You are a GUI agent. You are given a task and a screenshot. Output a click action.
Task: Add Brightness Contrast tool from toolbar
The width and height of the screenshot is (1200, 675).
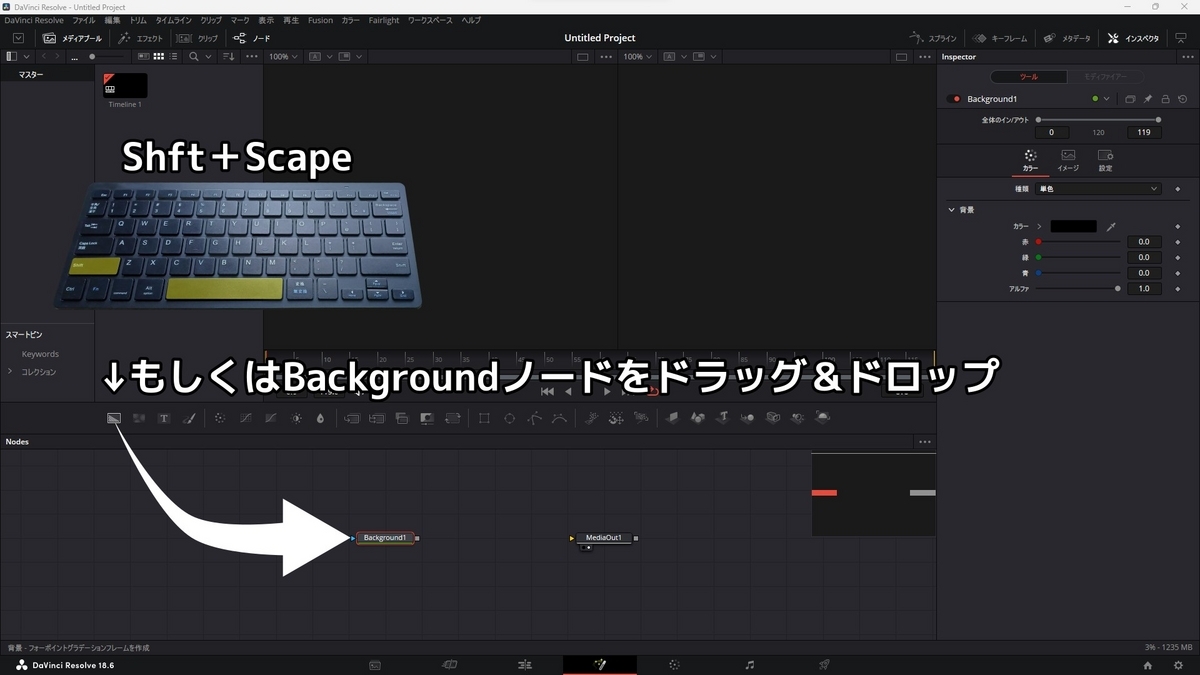(296, 418)
